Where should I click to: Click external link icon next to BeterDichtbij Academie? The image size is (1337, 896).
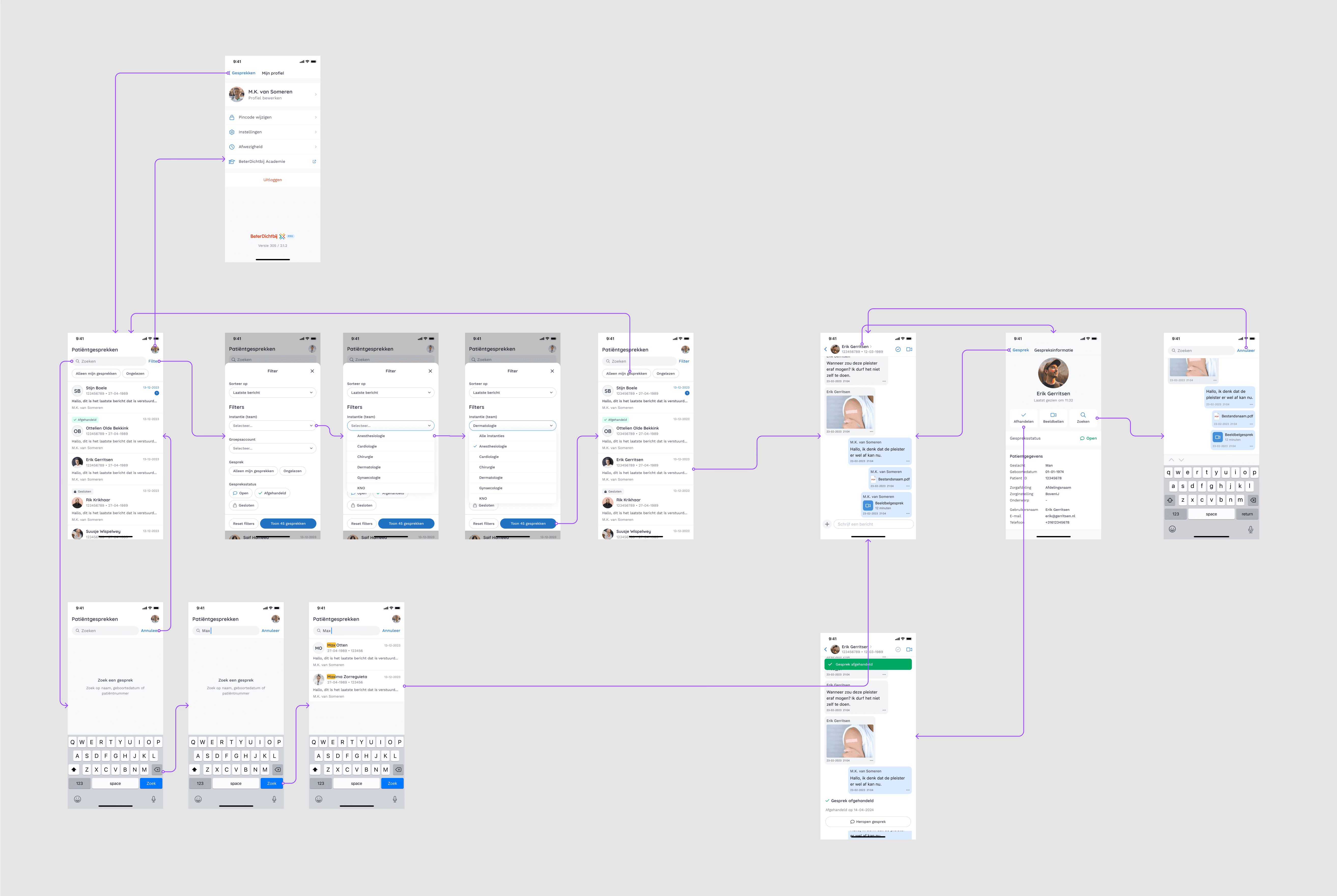tap(314, 162)
